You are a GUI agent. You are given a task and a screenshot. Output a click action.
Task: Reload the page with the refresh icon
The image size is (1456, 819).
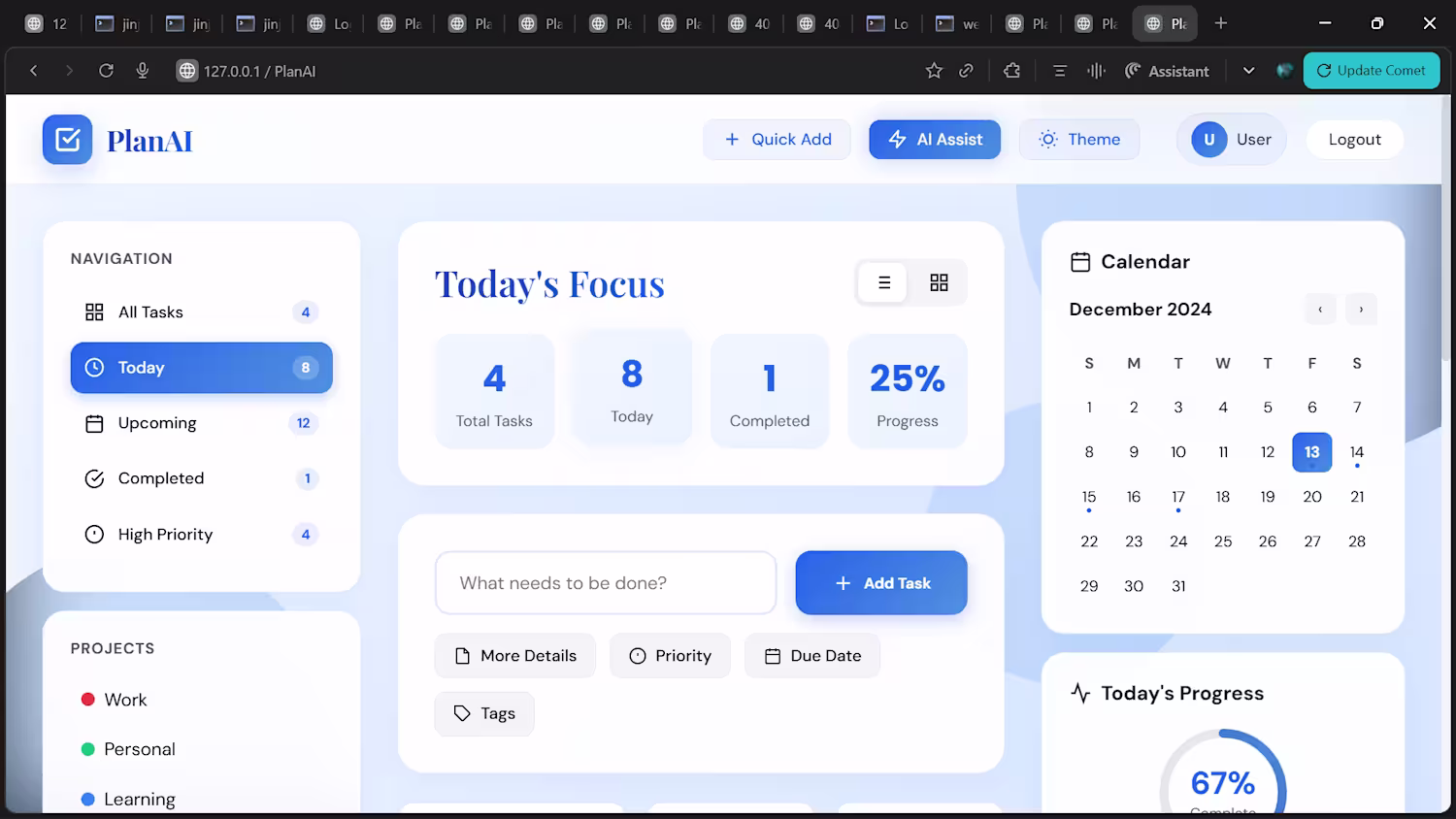tap(106, 71)
